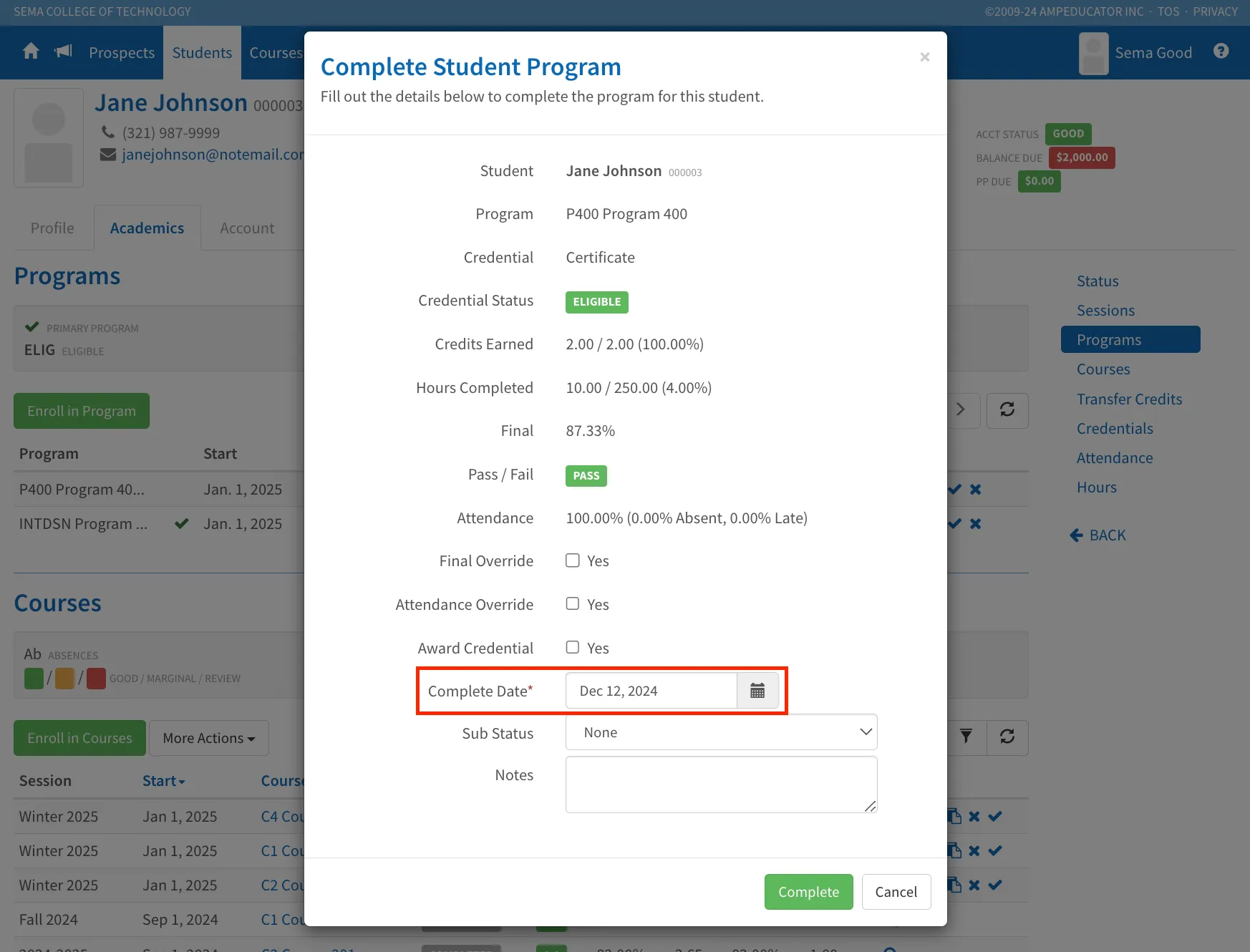Filter the courses list
This screenshot has width=1250, height=952.
[x=966, y=737]
